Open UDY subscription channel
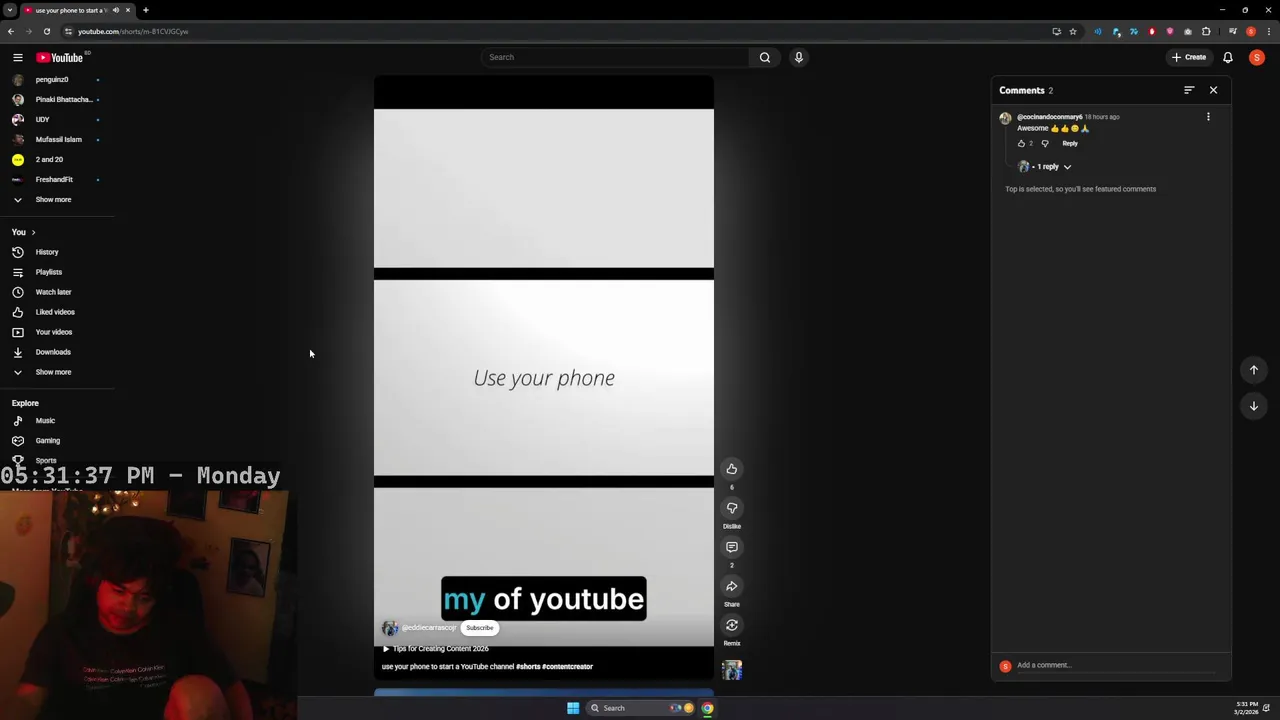 coord(42,120)
